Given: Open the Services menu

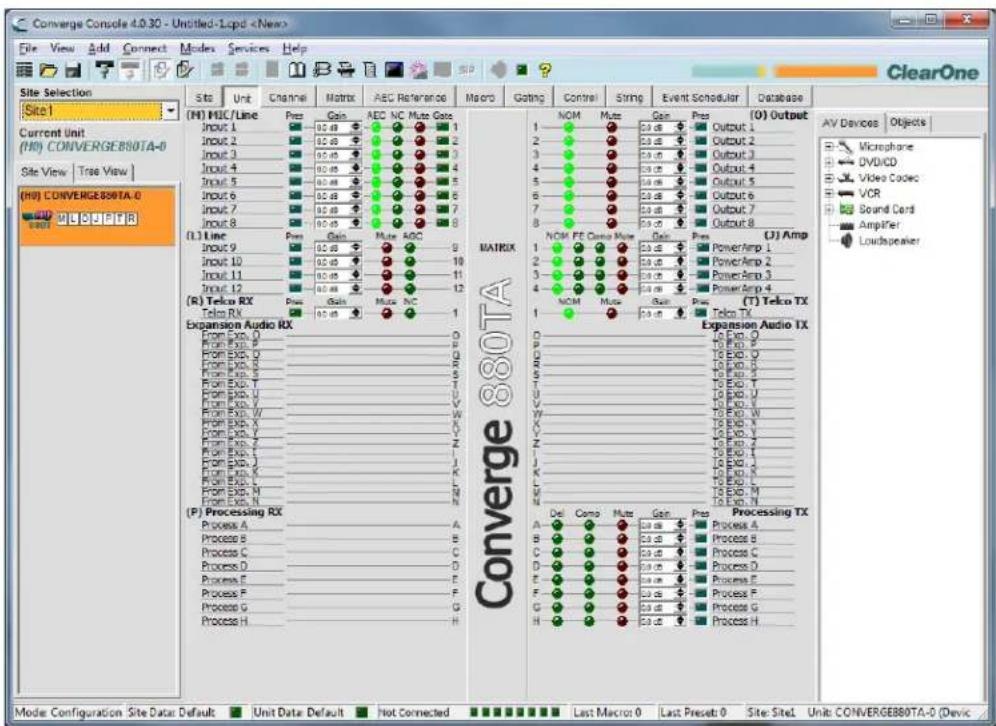Looking at the screenshot, I should [x=248, y=48].
